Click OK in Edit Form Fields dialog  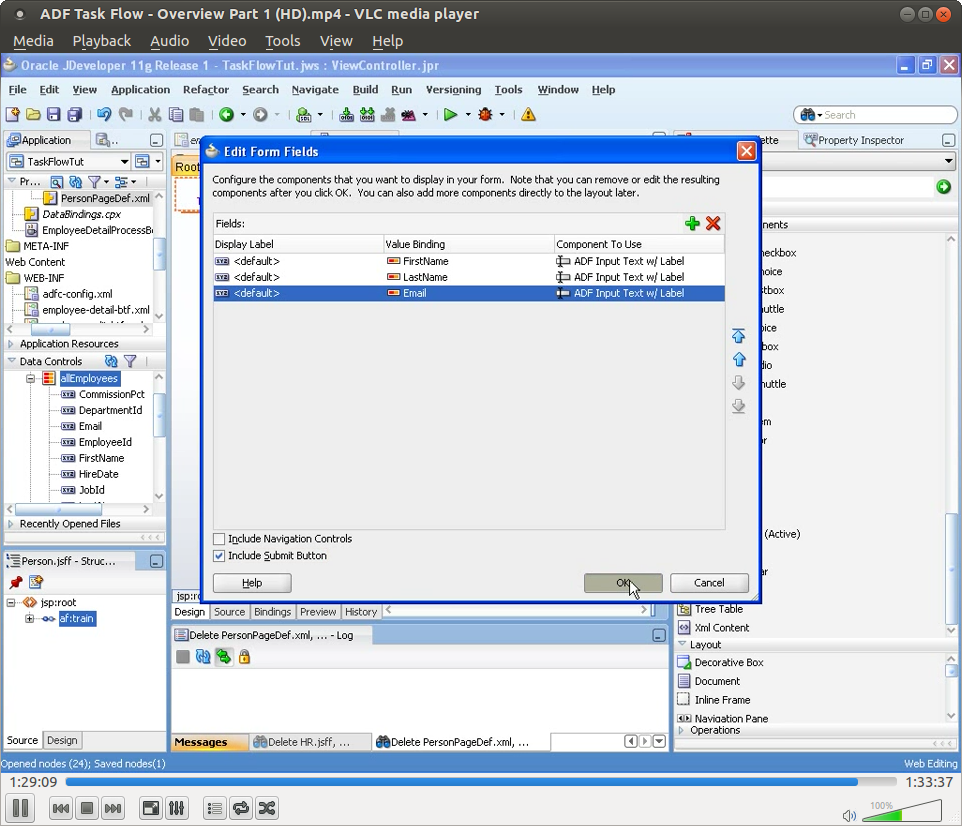623,583
